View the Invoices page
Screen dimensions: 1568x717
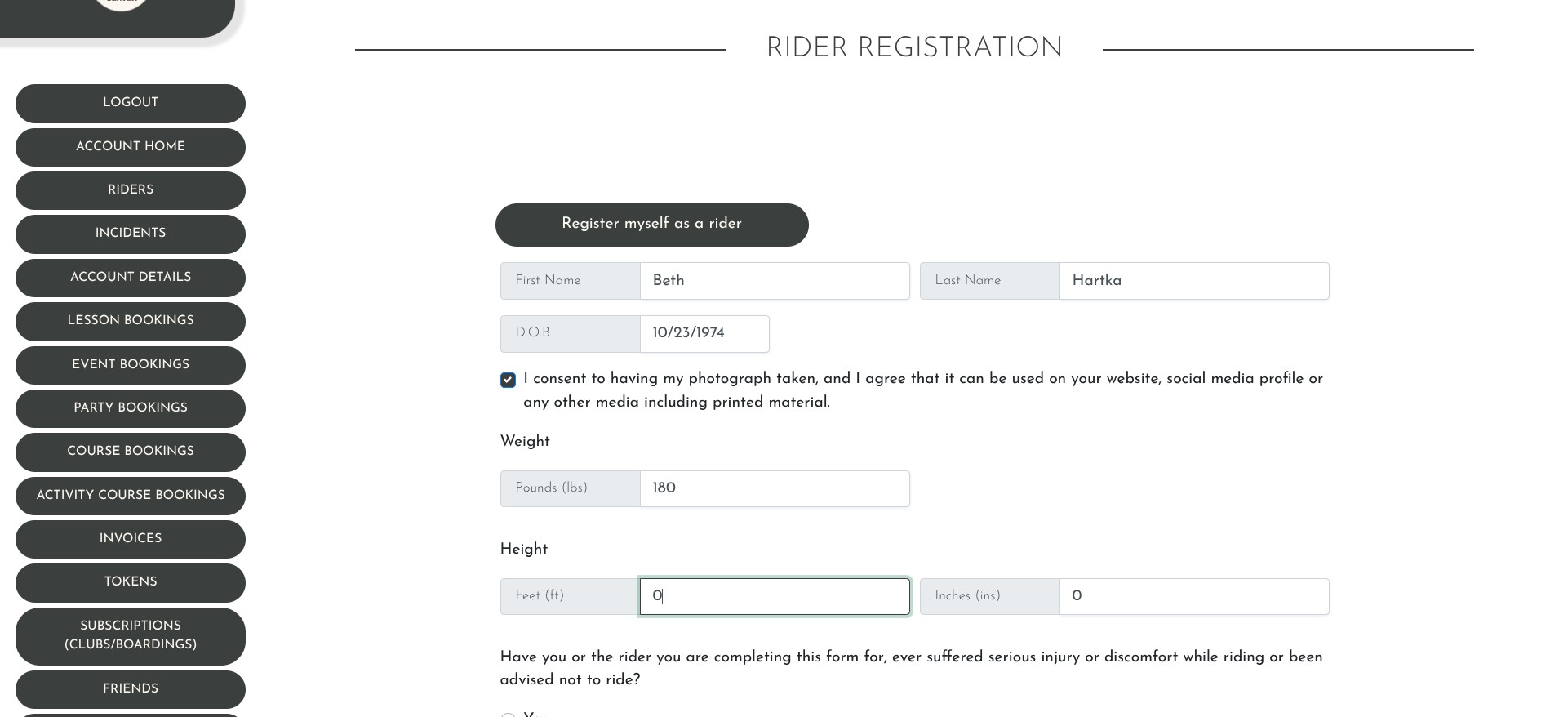click(131, 539)
